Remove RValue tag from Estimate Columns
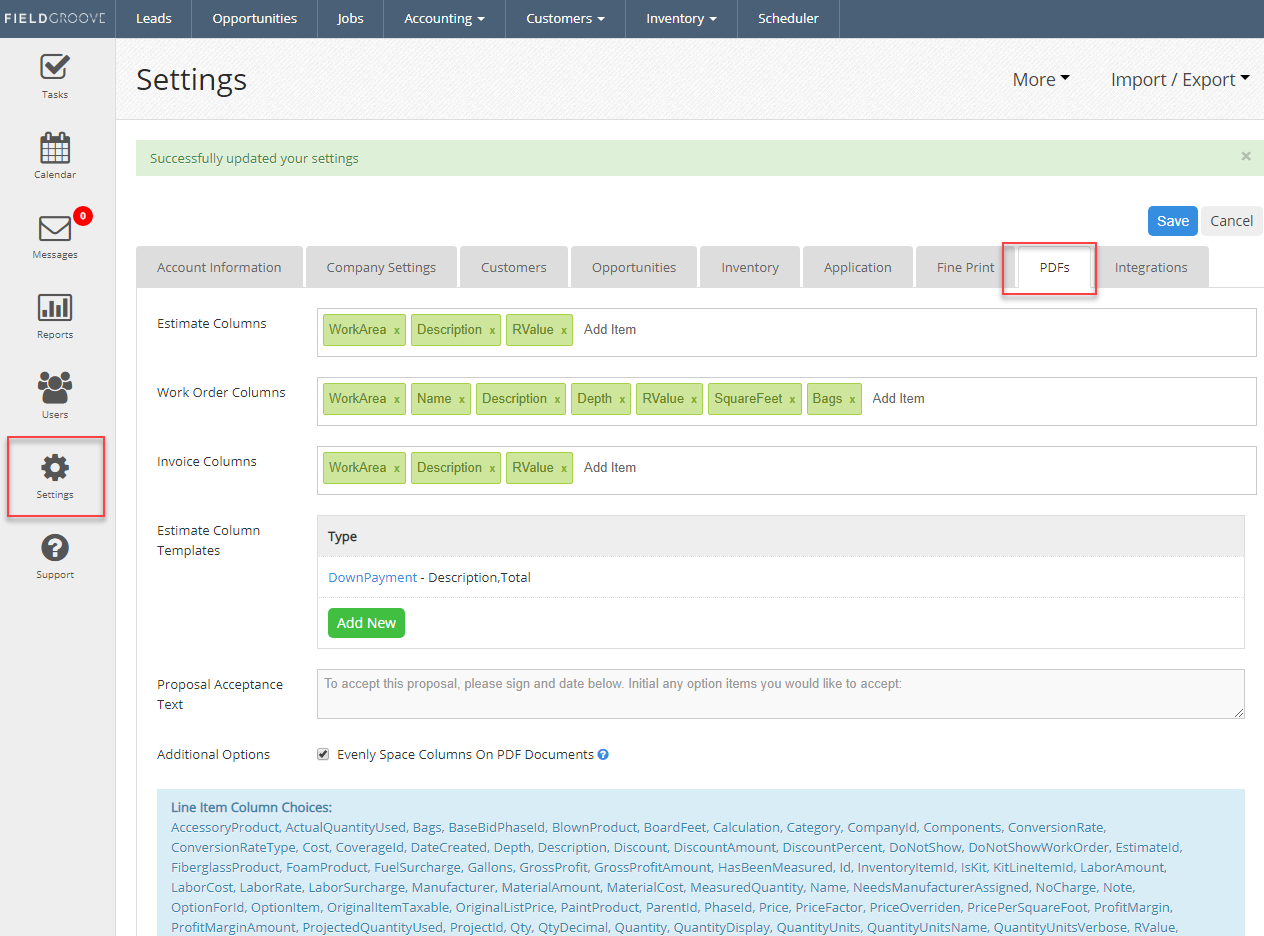 [x=564, y=331]
